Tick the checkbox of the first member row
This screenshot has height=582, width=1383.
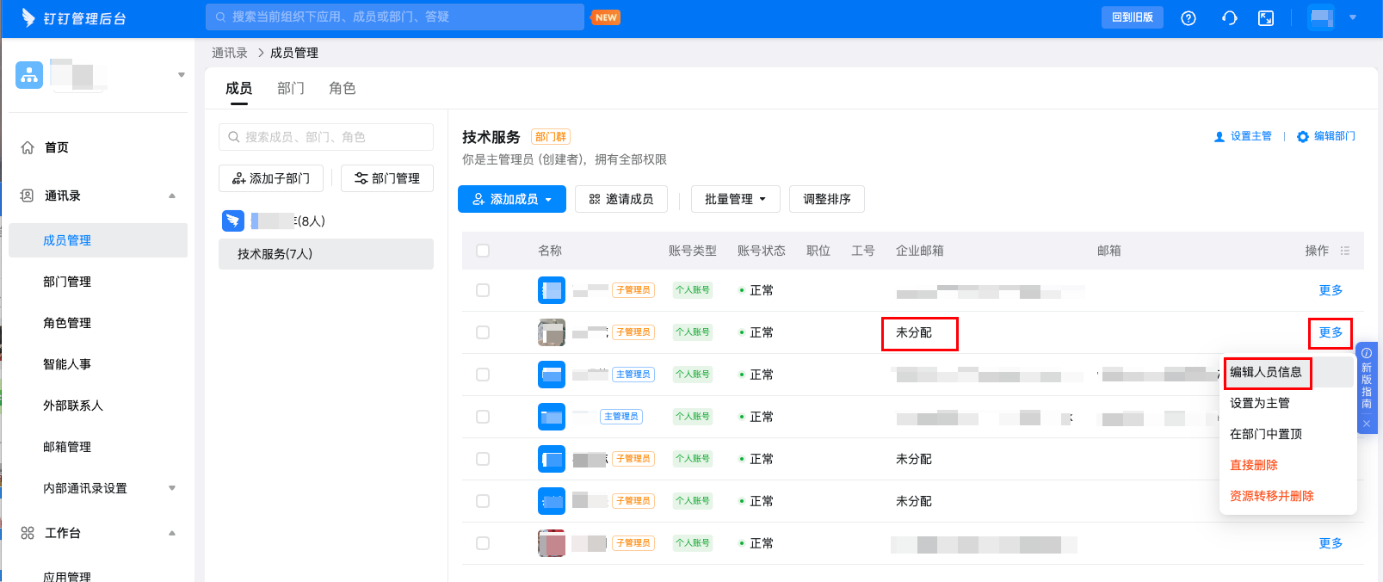[x=483, y=290]
